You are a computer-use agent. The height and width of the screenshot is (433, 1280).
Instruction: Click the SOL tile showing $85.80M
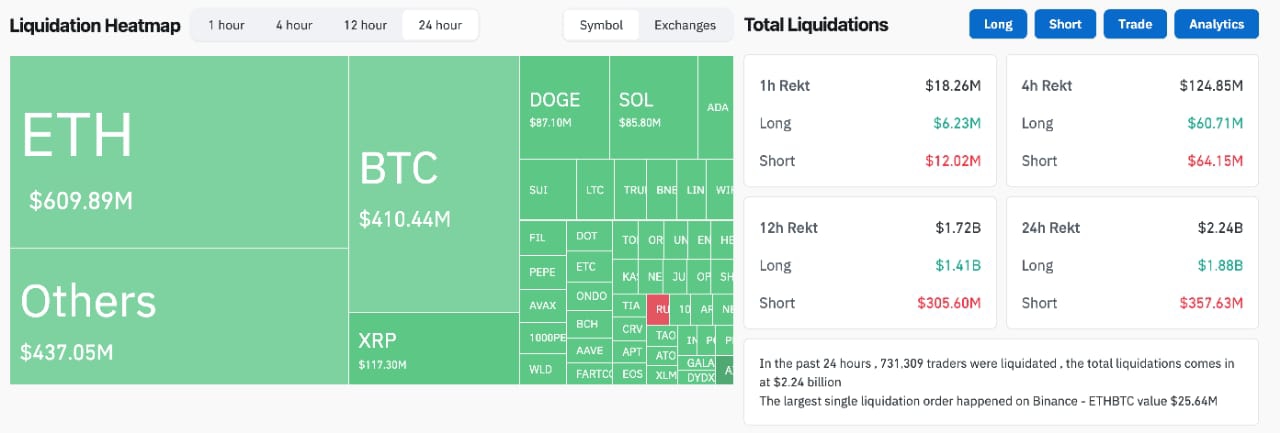[653, 108]
